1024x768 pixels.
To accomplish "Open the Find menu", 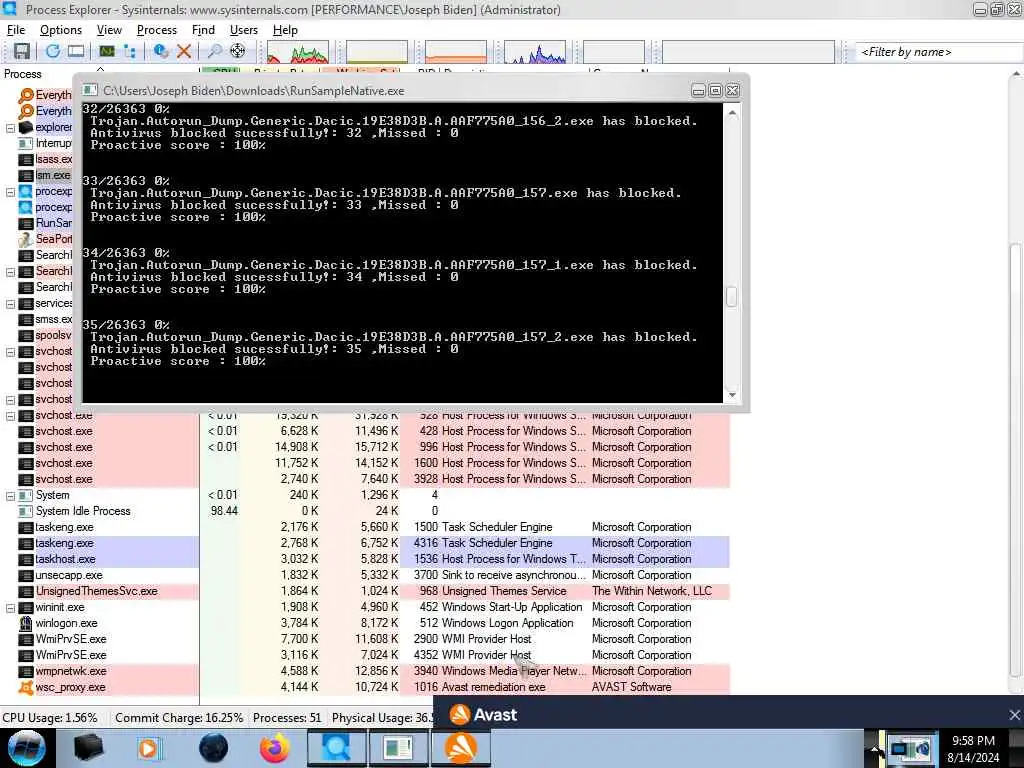I will pyautogui.click(x=203, y=30).
